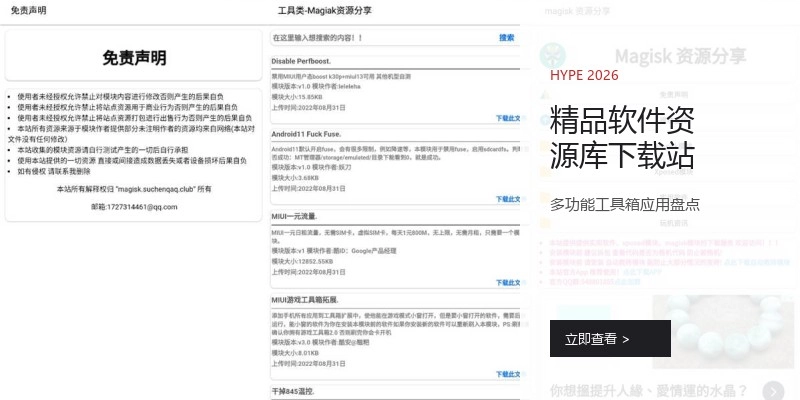Image resolution: width=800 pixels, height=400 pixels.
Task: Focus the 在这里输入想搜索的内容 search field
Action: pos(383,38)
